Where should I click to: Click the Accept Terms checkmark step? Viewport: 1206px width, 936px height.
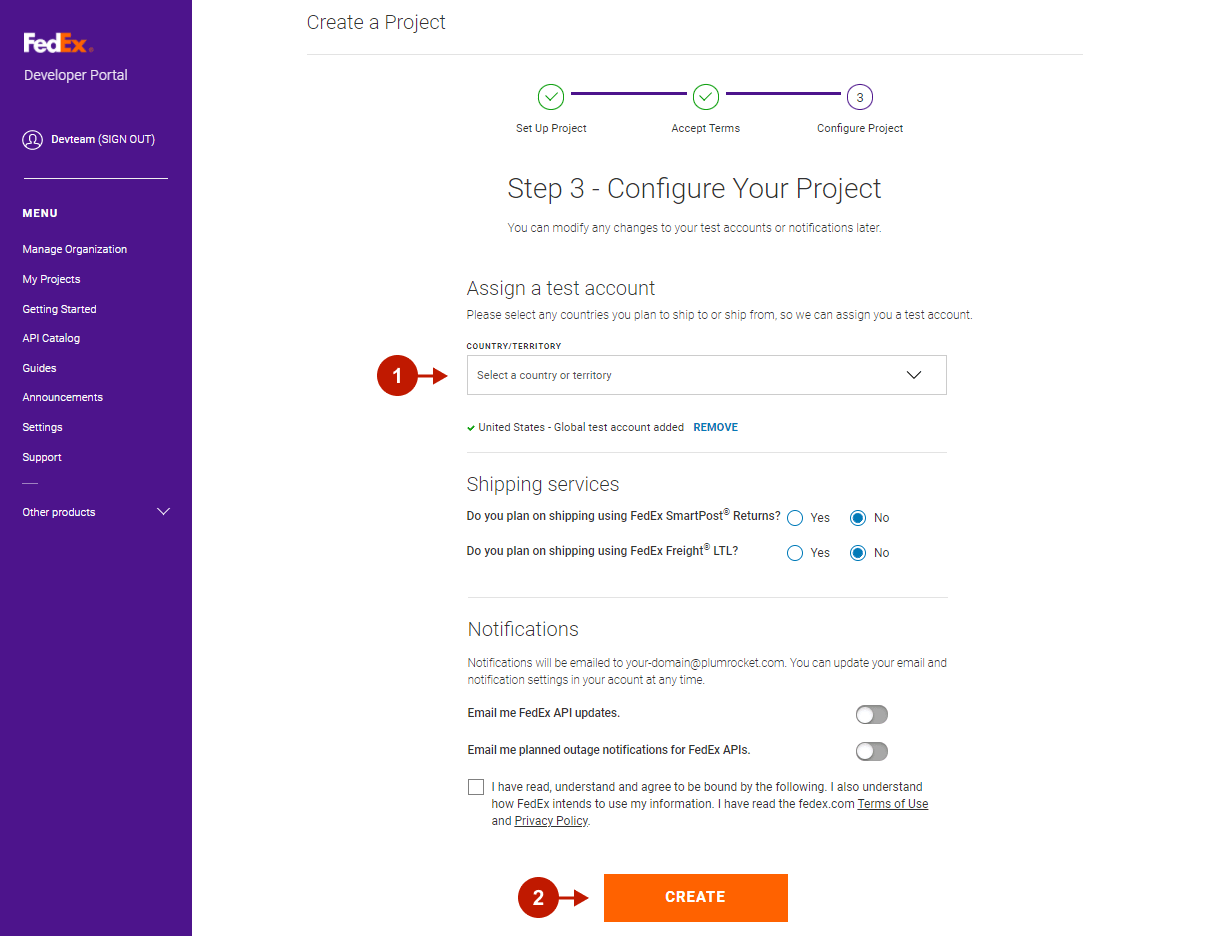click(706, 97)
